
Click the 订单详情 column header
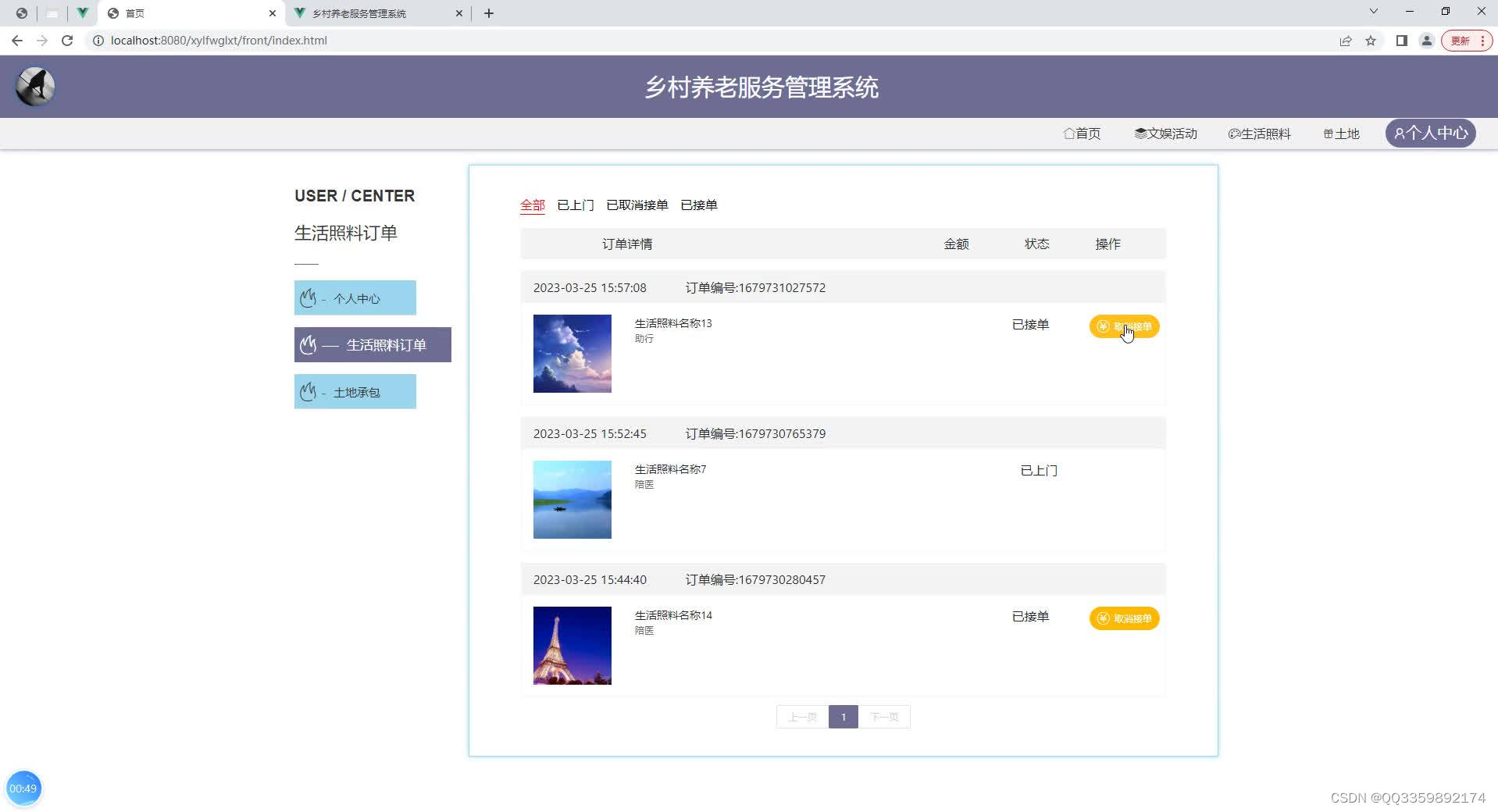point(627,244)
